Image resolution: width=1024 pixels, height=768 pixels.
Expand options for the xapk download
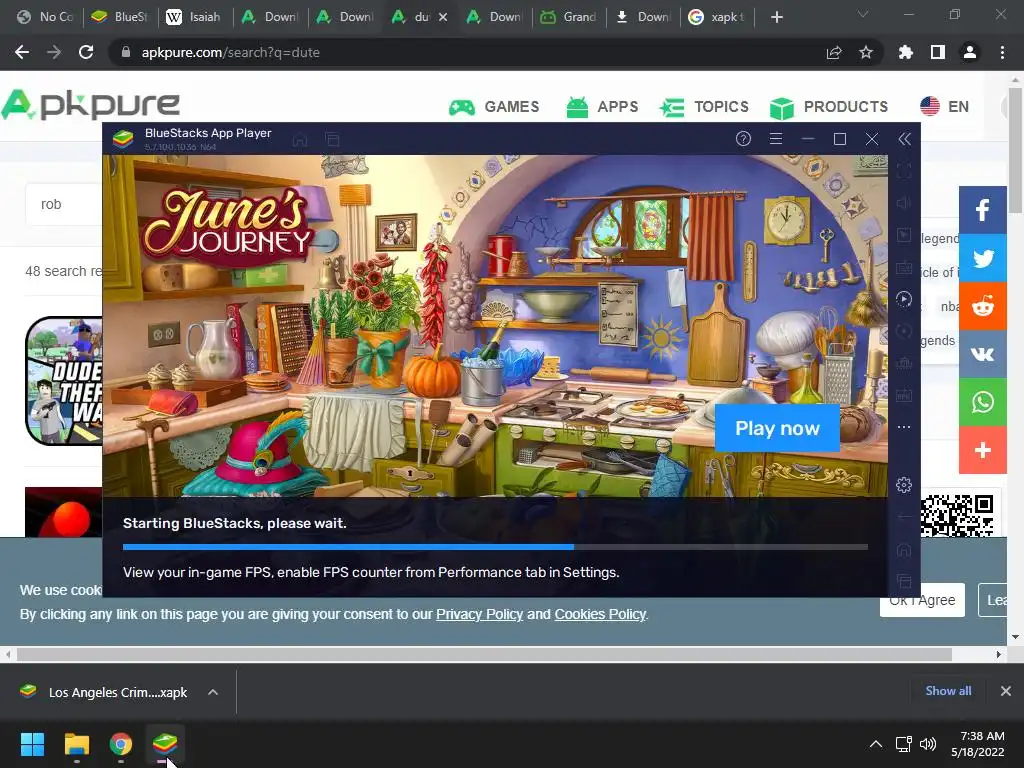[213, 692]
